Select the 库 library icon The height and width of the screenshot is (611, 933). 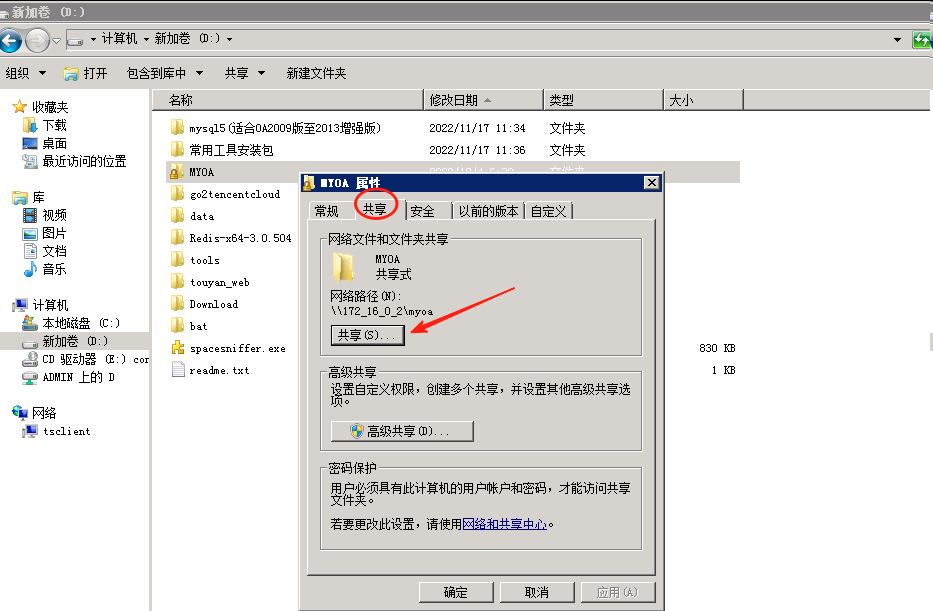20,198
